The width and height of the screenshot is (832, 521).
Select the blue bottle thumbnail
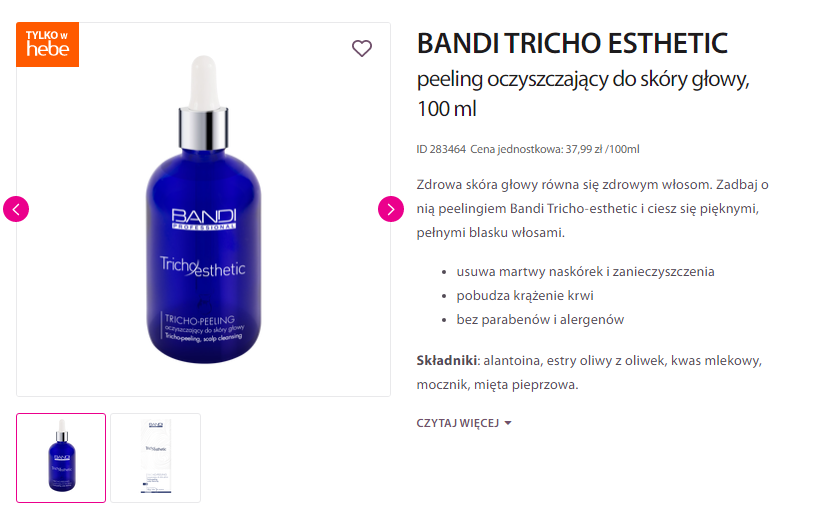(61, 458)
